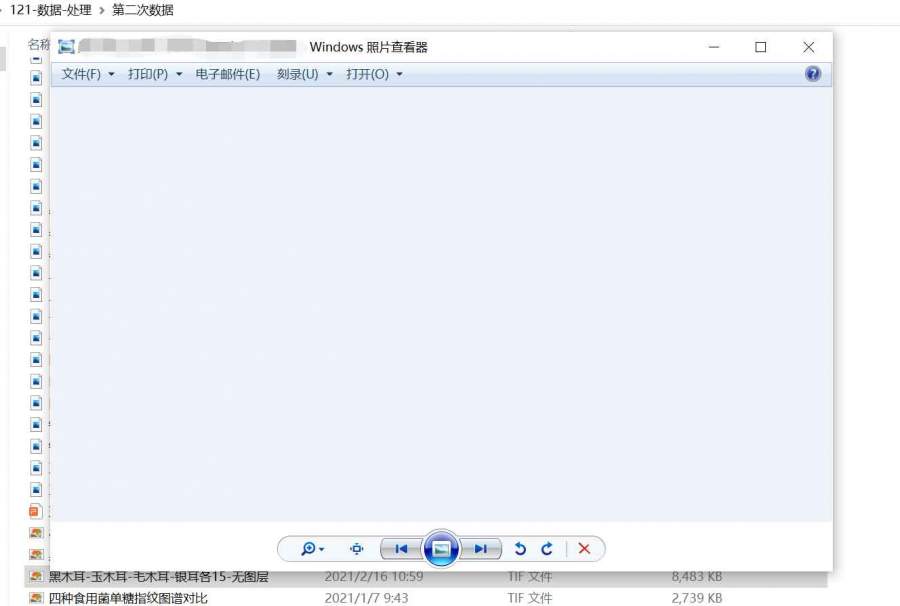Open the zoom magnifier control
Screen dimensions: 900x606
pos(312,549)
